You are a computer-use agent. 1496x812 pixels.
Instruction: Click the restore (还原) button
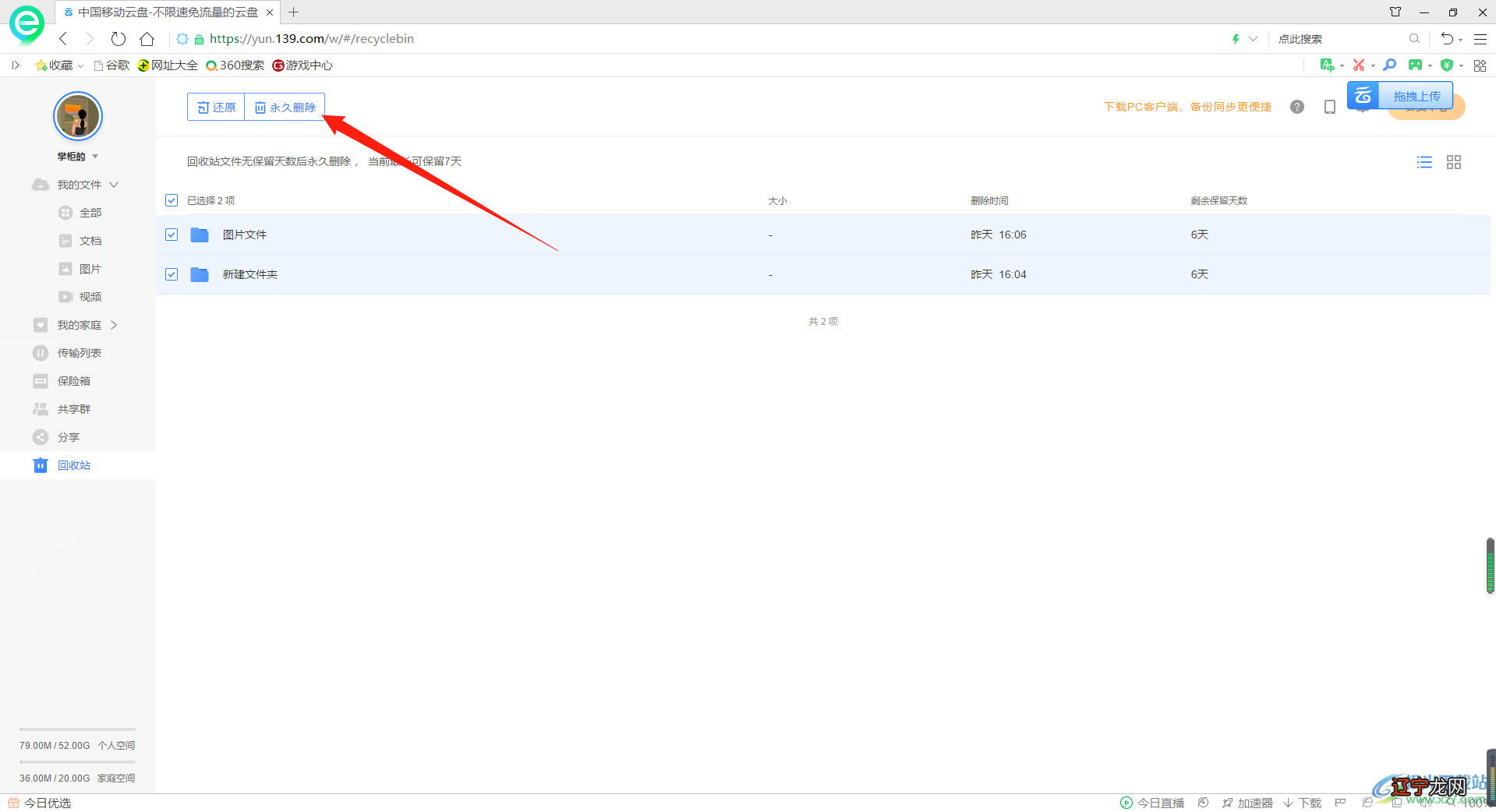pyautogui.click(x=217, y=108)
